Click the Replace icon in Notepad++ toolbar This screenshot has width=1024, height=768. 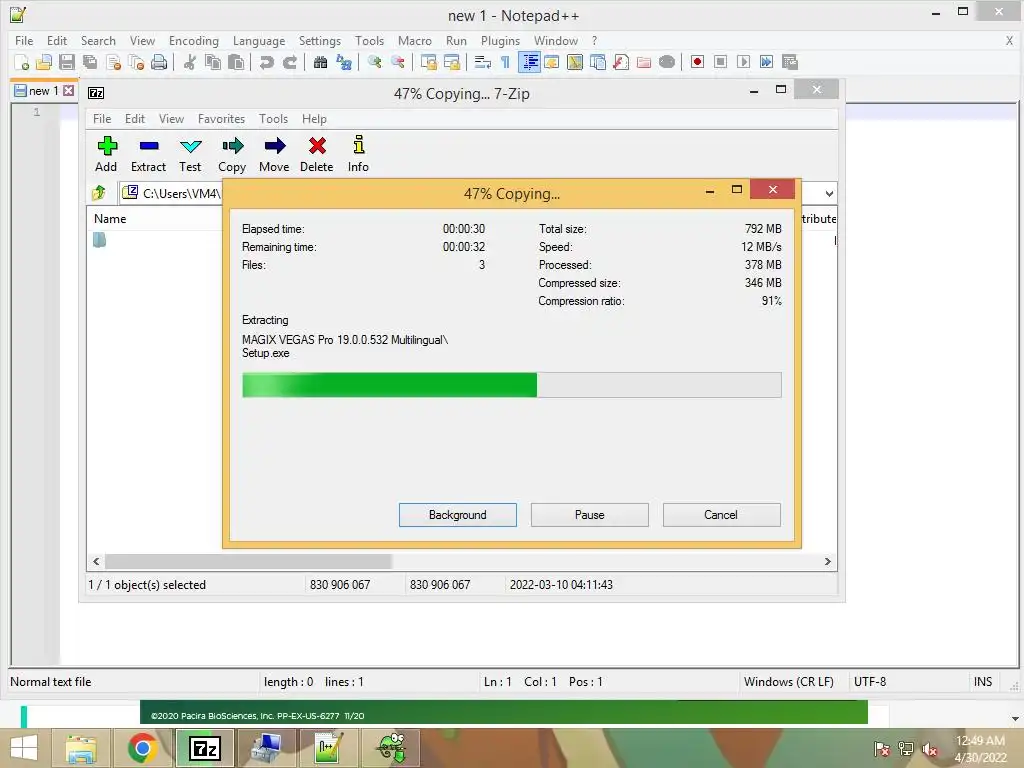(344, 62)
